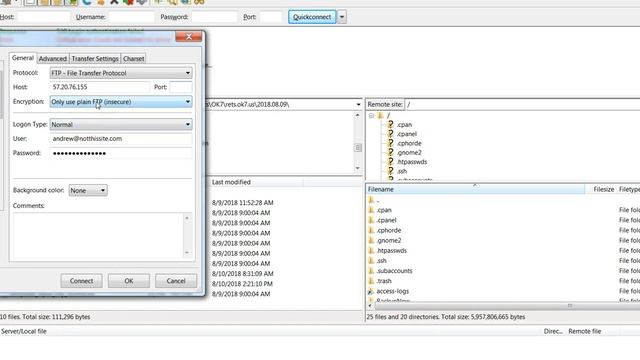Click question mark icon beside .cpanel in tree

click(x=391, y=134)
